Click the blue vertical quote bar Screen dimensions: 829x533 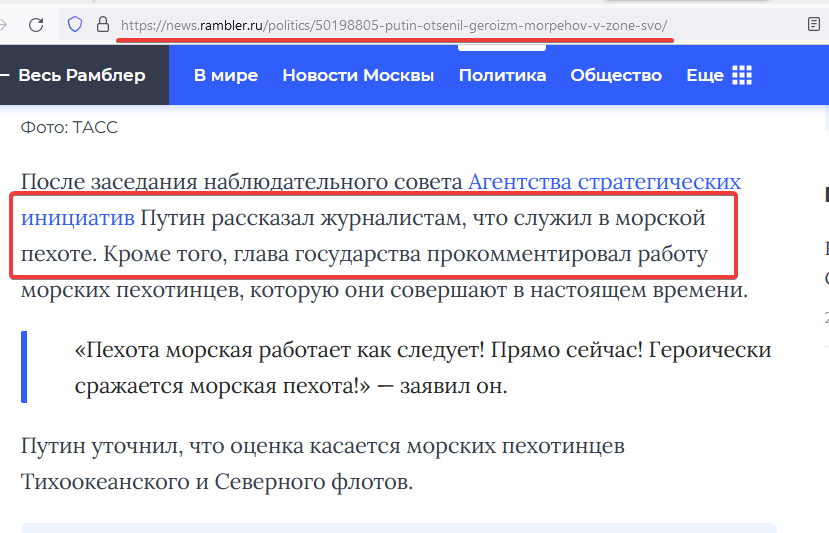pos(24,368)
